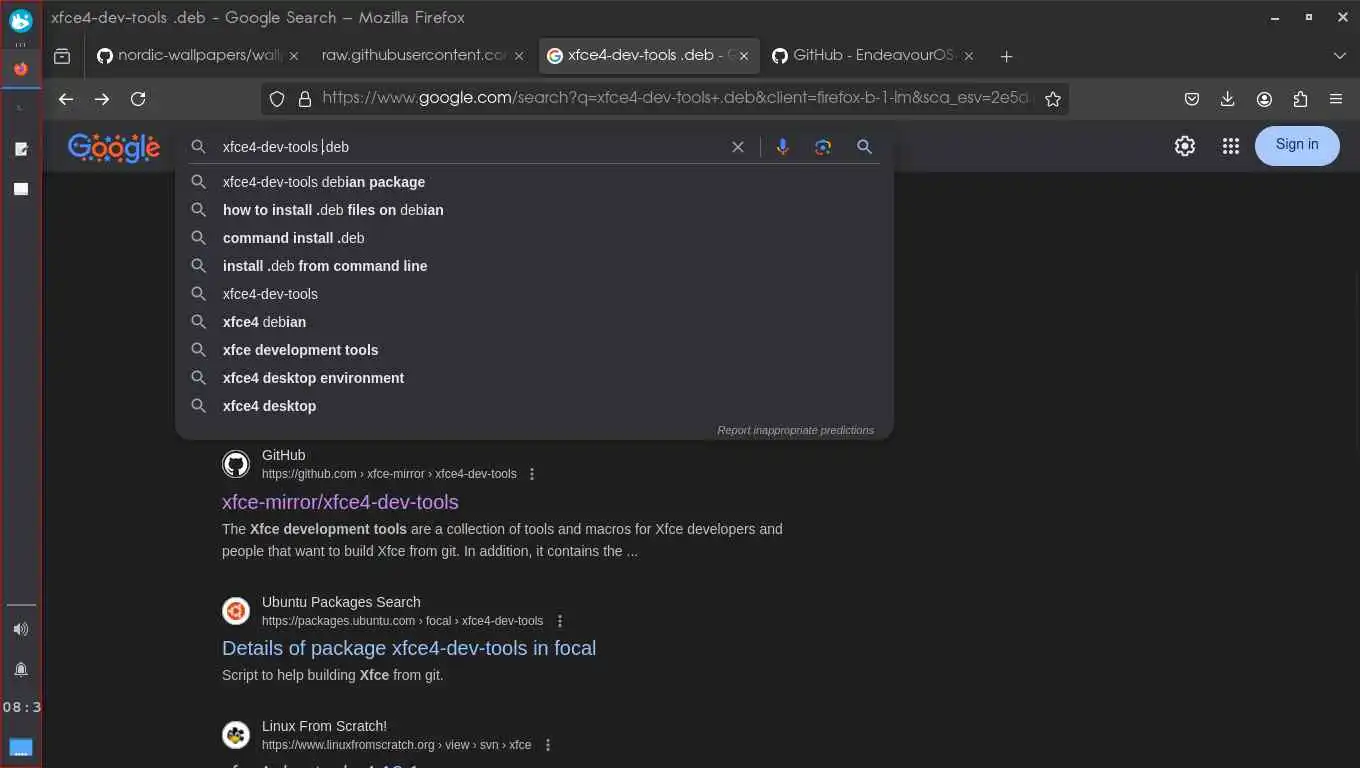Choose suggestion install .deb from command line
1360x768 pixels.
[x=534, y=266]
